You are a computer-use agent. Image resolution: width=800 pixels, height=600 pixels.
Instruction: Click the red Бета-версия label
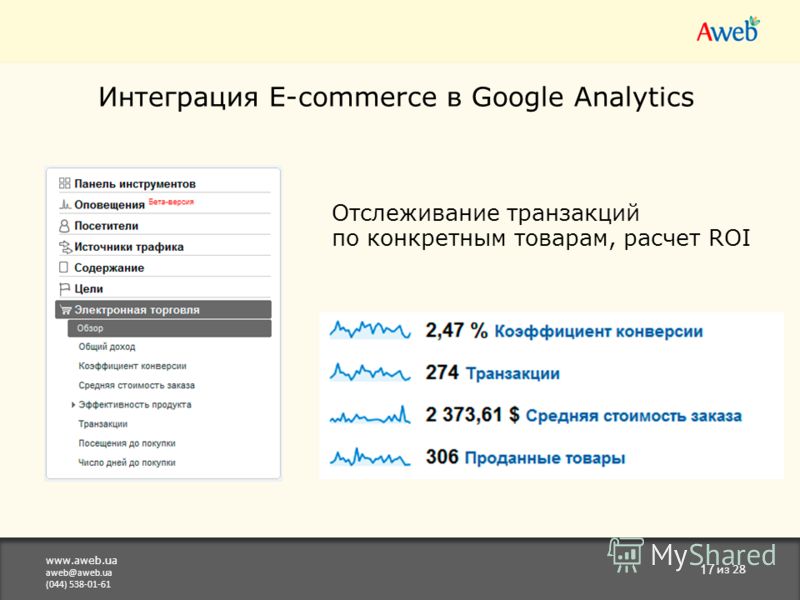(171, 202)
